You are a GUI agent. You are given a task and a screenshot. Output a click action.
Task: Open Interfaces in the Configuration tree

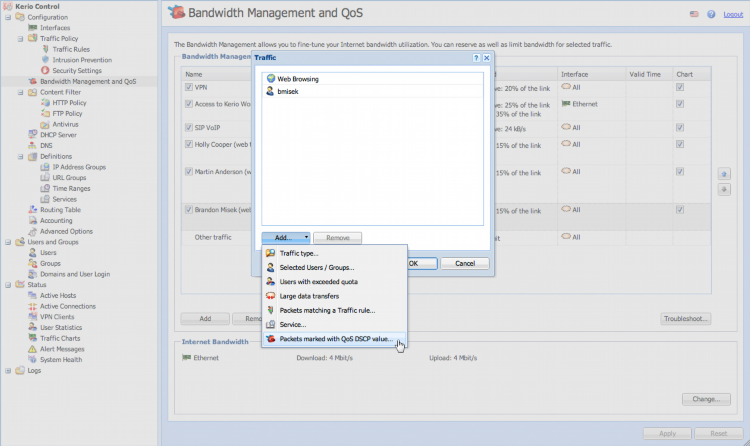pyautogui.click(x=55, y=28)
